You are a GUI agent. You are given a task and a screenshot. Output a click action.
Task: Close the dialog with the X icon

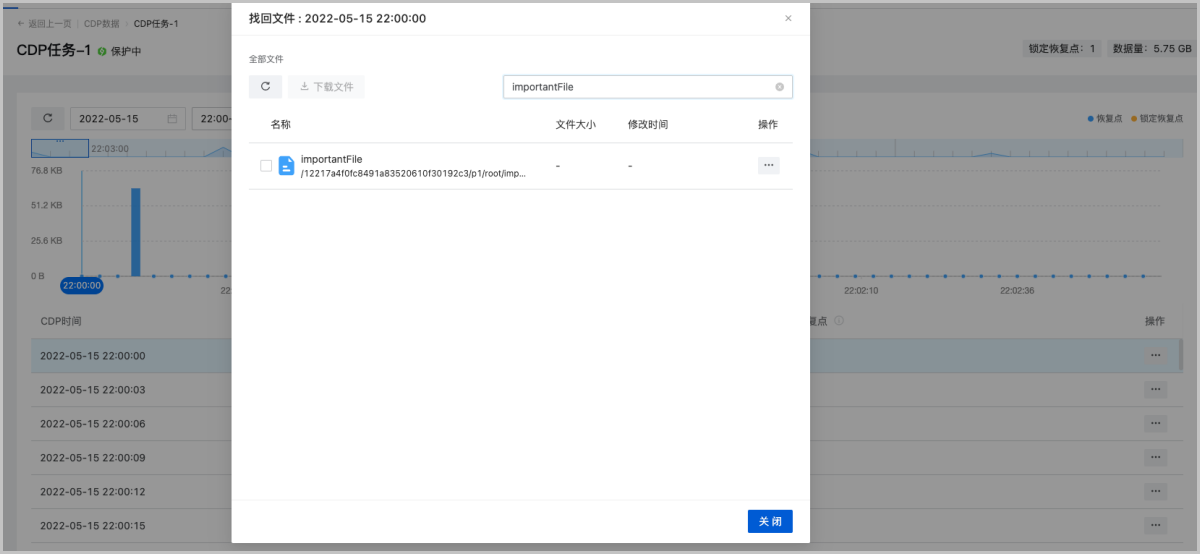click(788, 18)
